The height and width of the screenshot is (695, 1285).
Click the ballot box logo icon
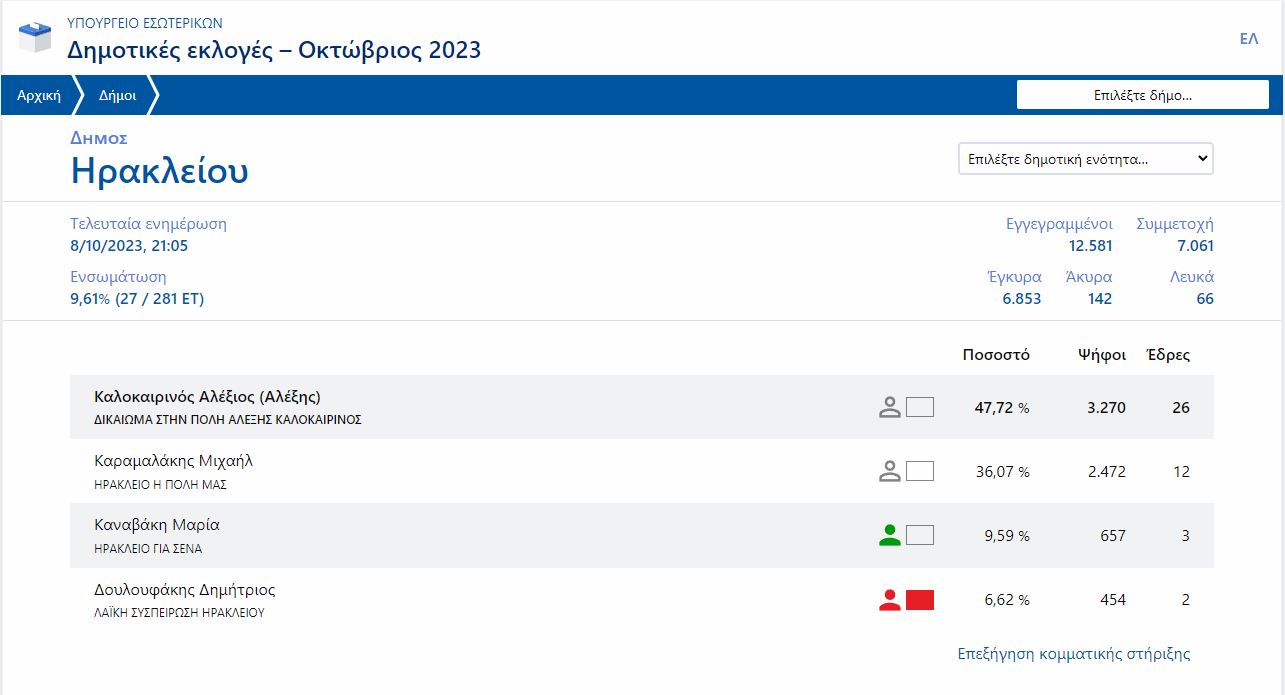click(x=35, y=38)
